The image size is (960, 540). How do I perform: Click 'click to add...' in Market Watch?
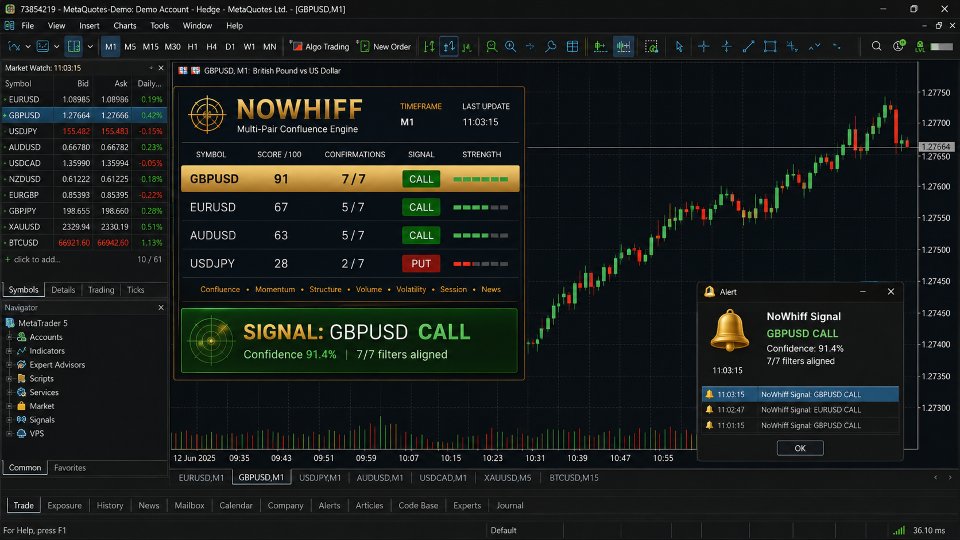(x=37, y=260)
